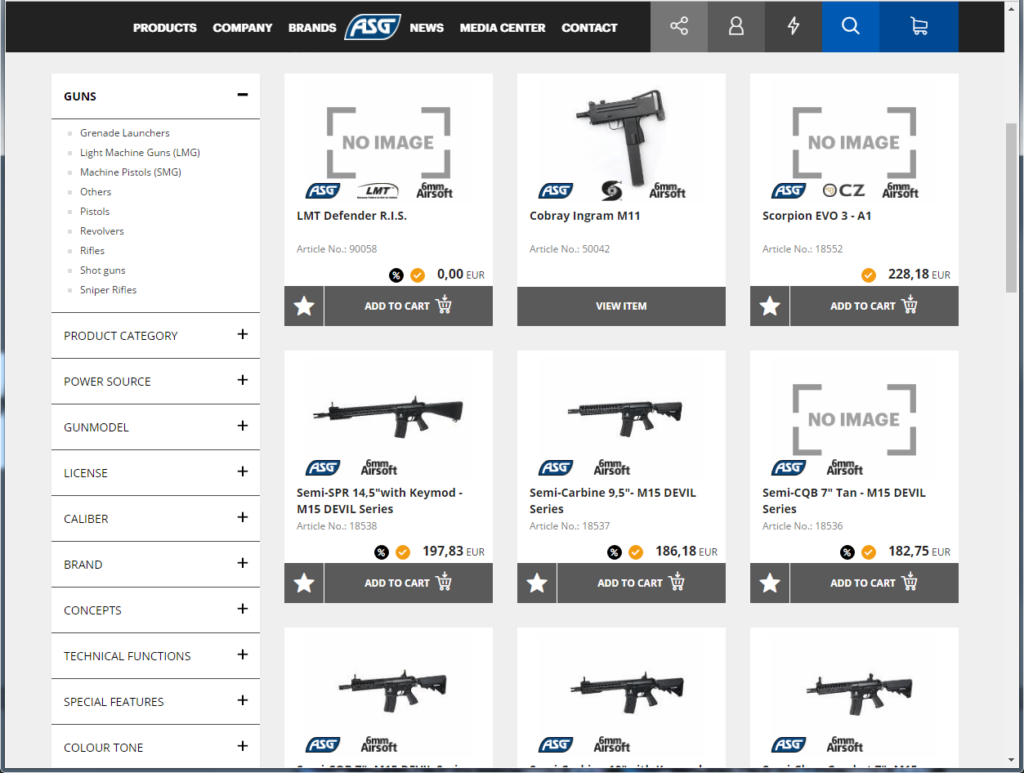Collapse the GUNS filter section
The width and height of the screenshot is (1024, 773).
coord(242,95)
